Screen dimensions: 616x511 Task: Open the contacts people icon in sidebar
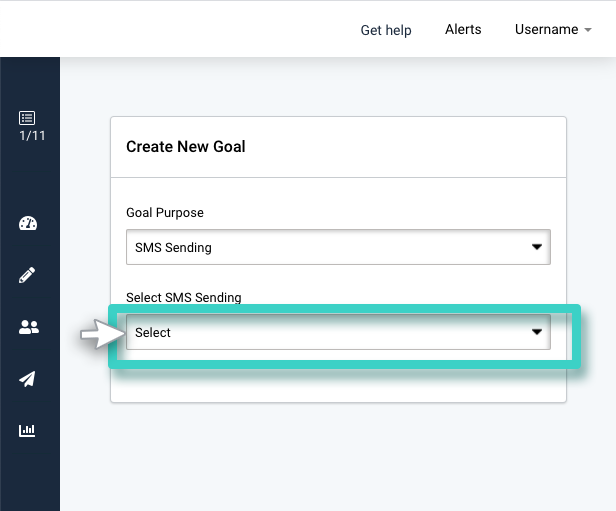point(29,327)
